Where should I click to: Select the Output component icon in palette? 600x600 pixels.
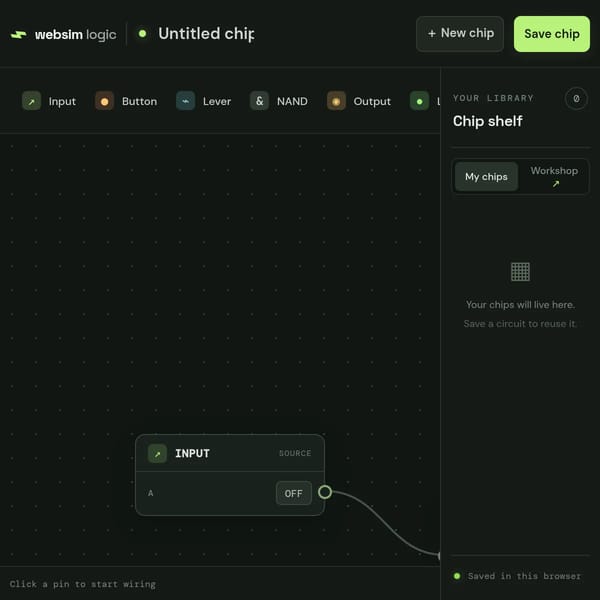click(336, 101)
